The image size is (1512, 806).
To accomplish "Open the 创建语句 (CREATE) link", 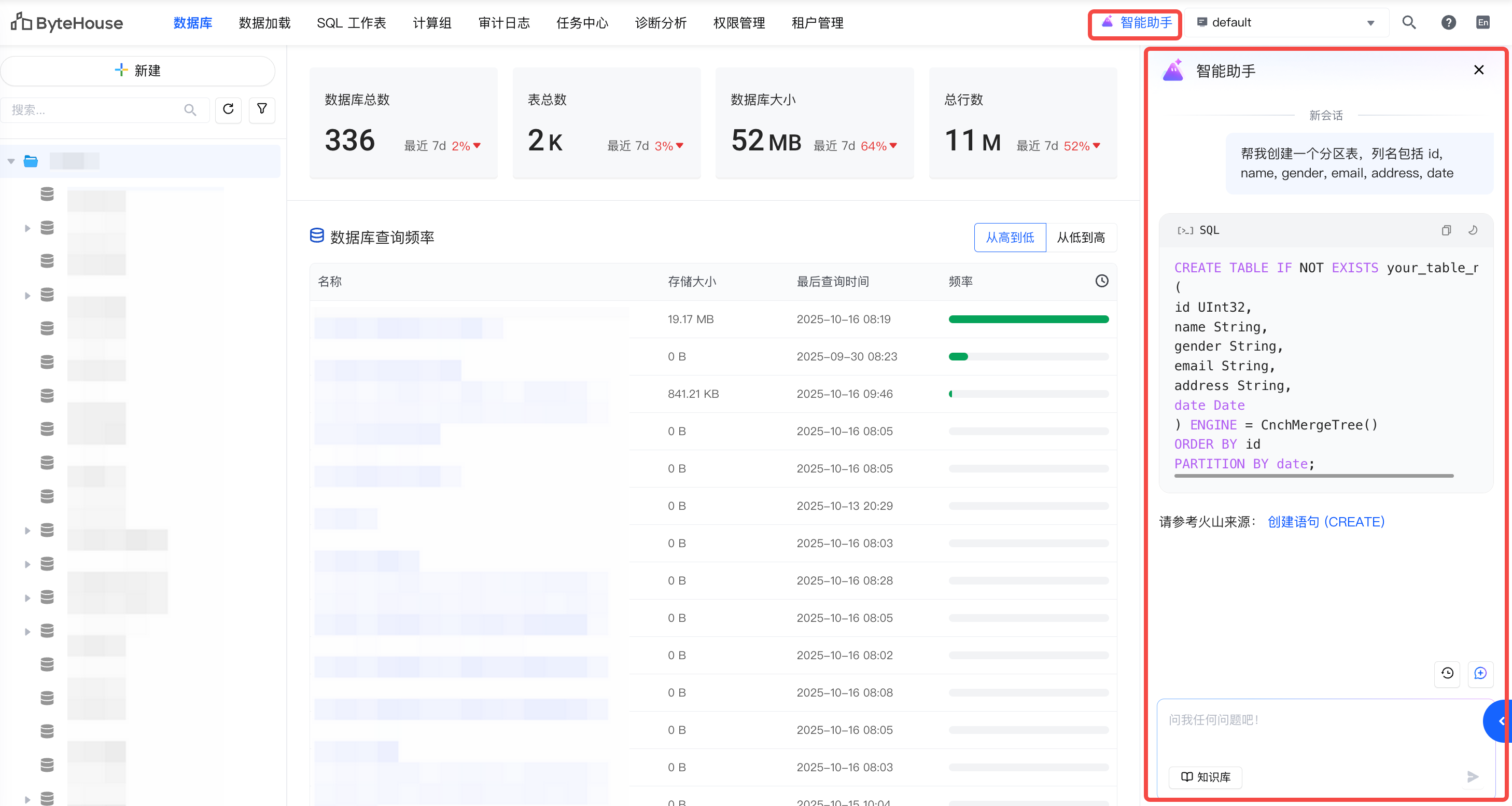I will point(1325,522).
